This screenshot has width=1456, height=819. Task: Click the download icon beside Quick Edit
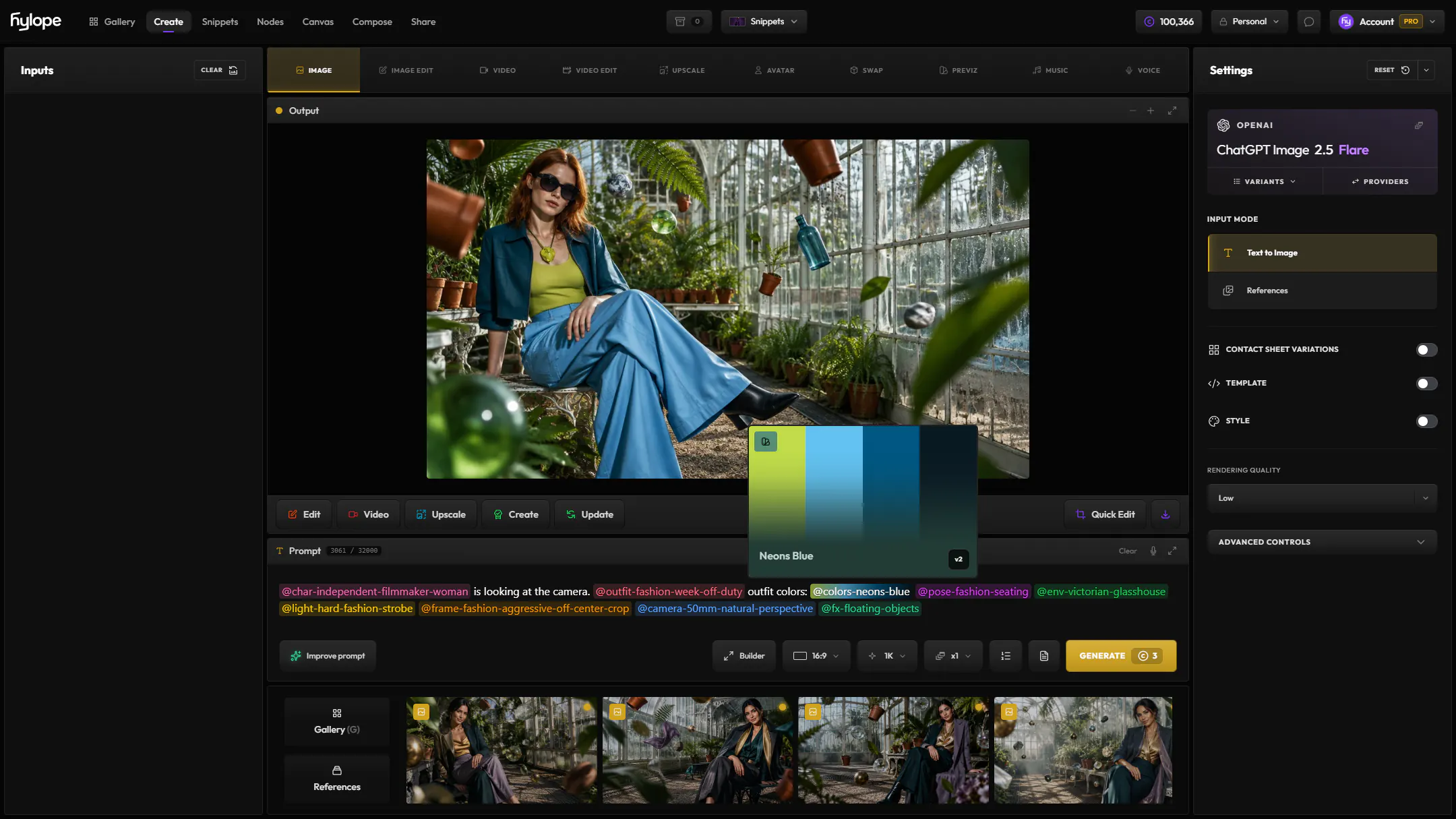[1165, 514]
